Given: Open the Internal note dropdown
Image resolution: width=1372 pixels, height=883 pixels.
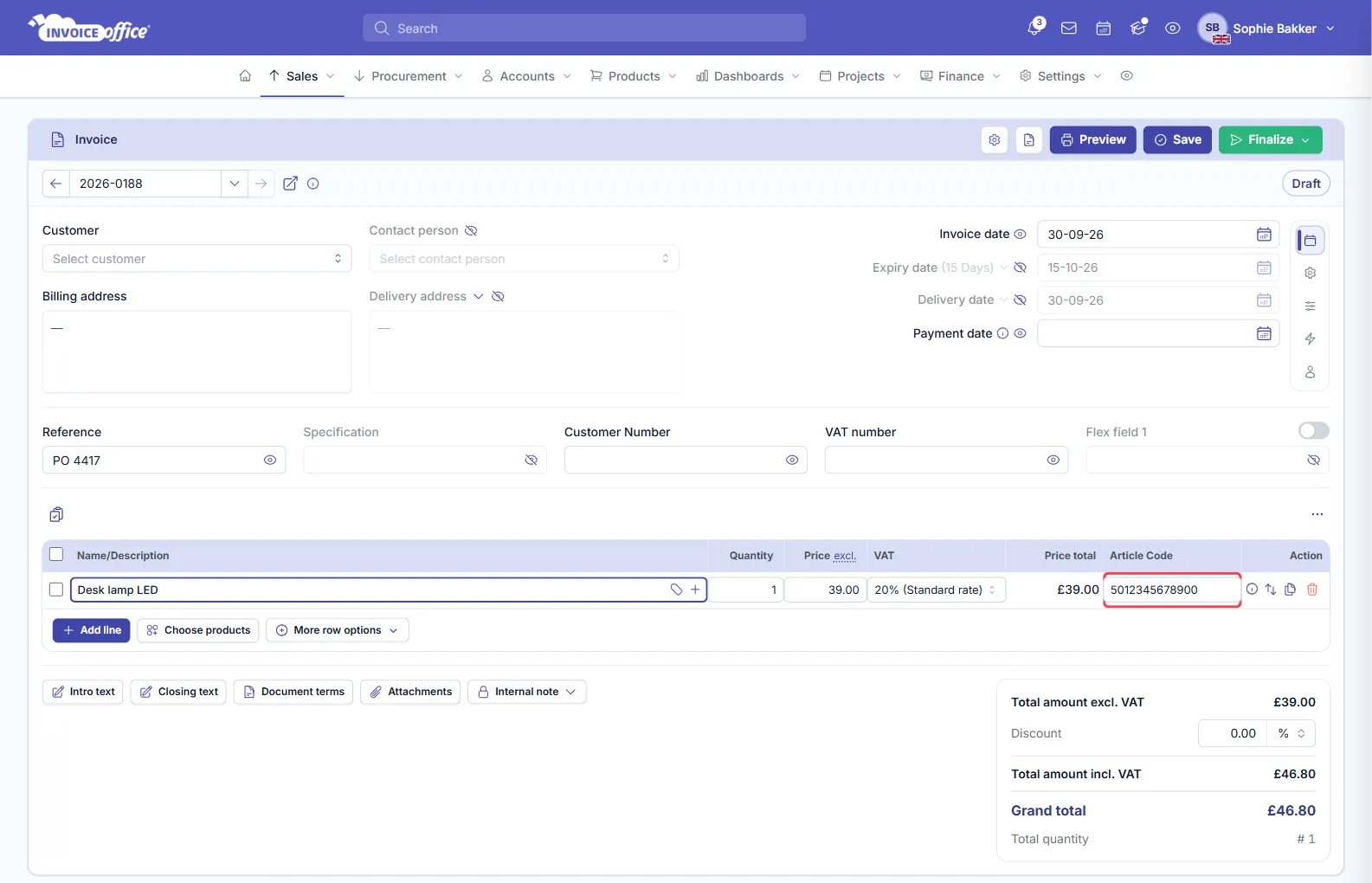Looking at the screenshot, I should [527, 692].
